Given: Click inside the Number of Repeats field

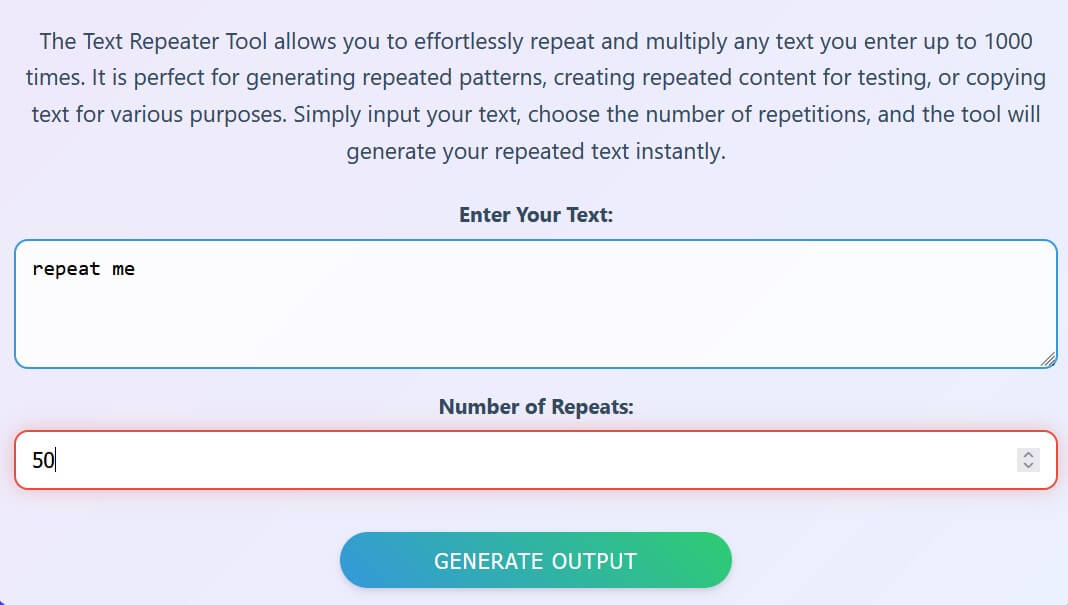Looking at the screenshot, I should (400, 460).
